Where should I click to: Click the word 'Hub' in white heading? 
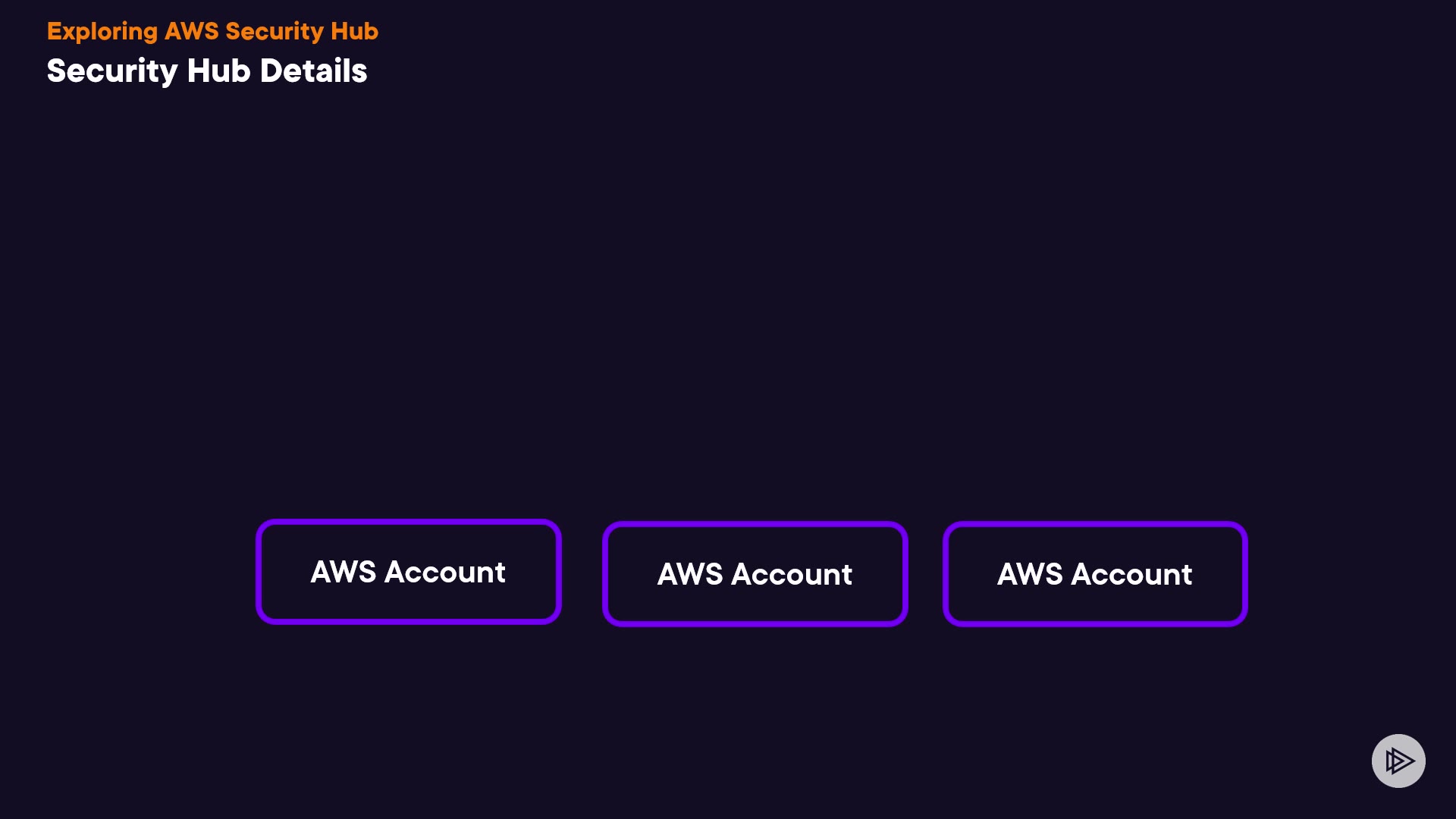click(218, 71)
